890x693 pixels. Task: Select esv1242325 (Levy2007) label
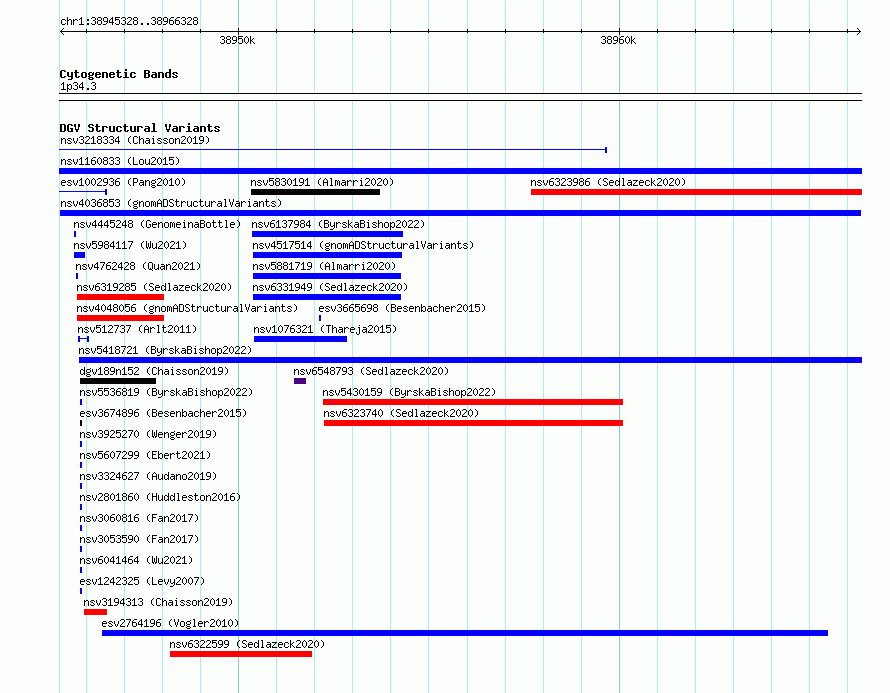point(142,581)
